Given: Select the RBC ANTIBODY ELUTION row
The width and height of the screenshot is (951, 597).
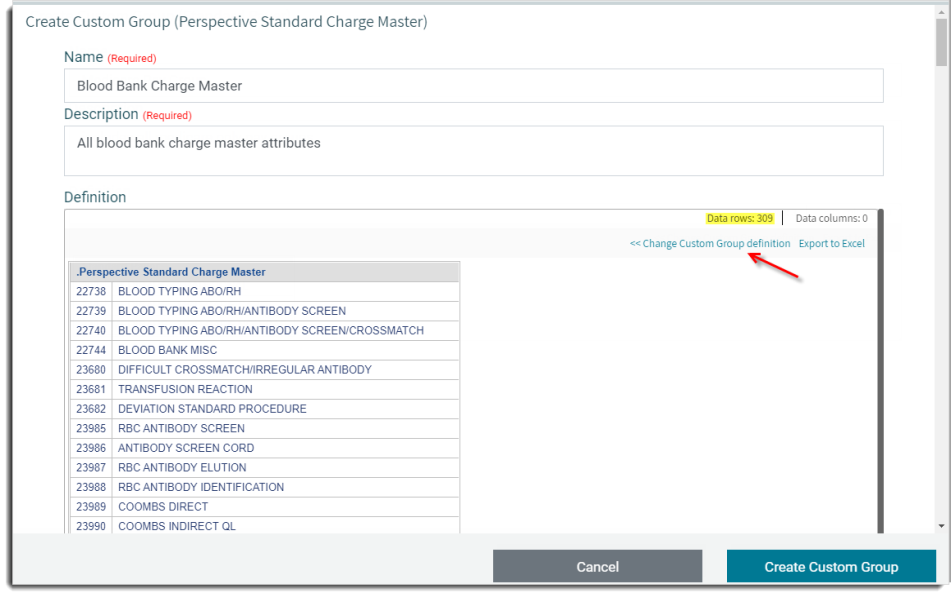Looking at the screenshot, I should (x=182, y=467).
